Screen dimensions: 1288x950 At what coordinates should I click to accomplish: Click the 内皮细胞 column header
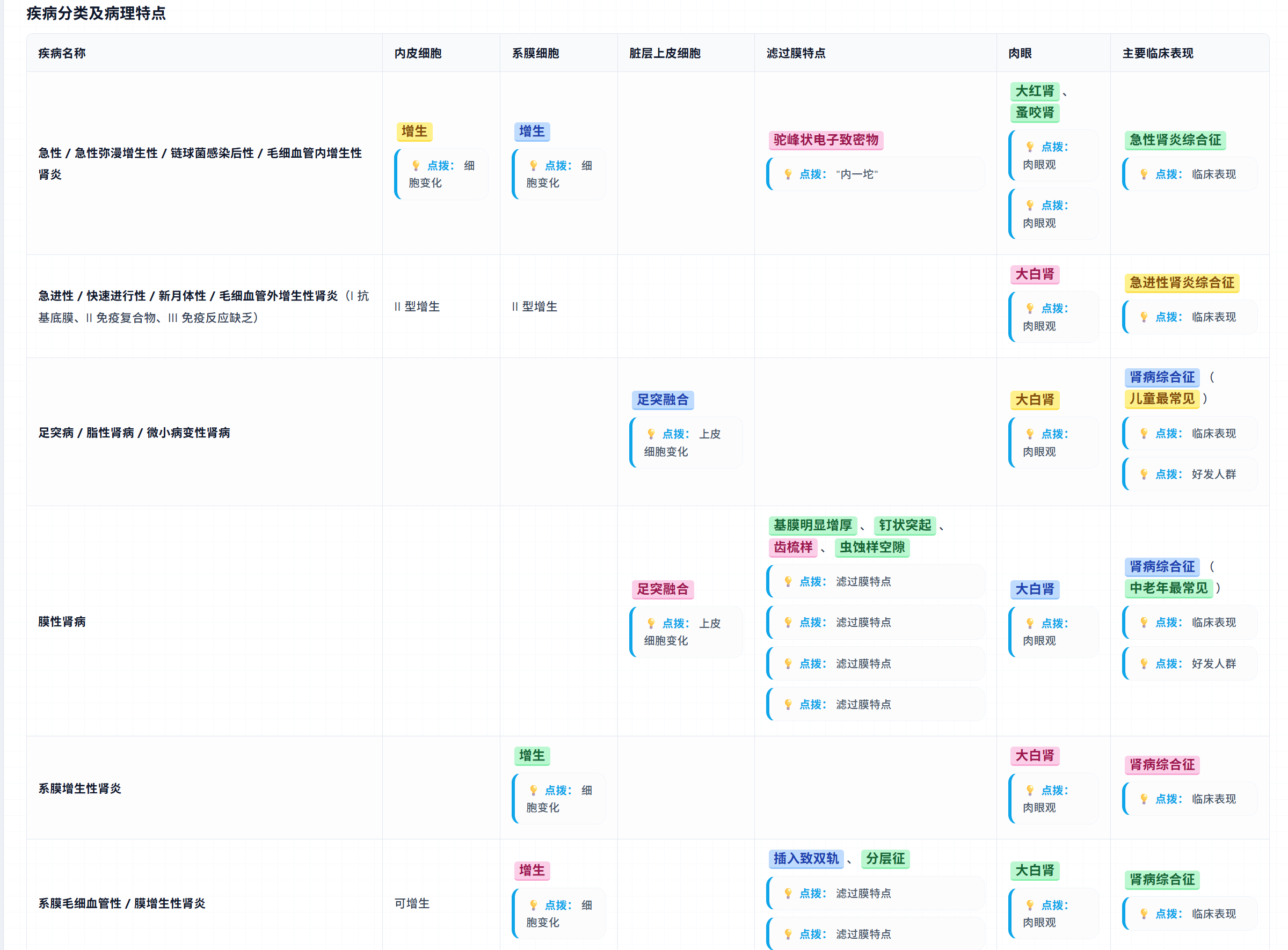(x=418, y=53)
